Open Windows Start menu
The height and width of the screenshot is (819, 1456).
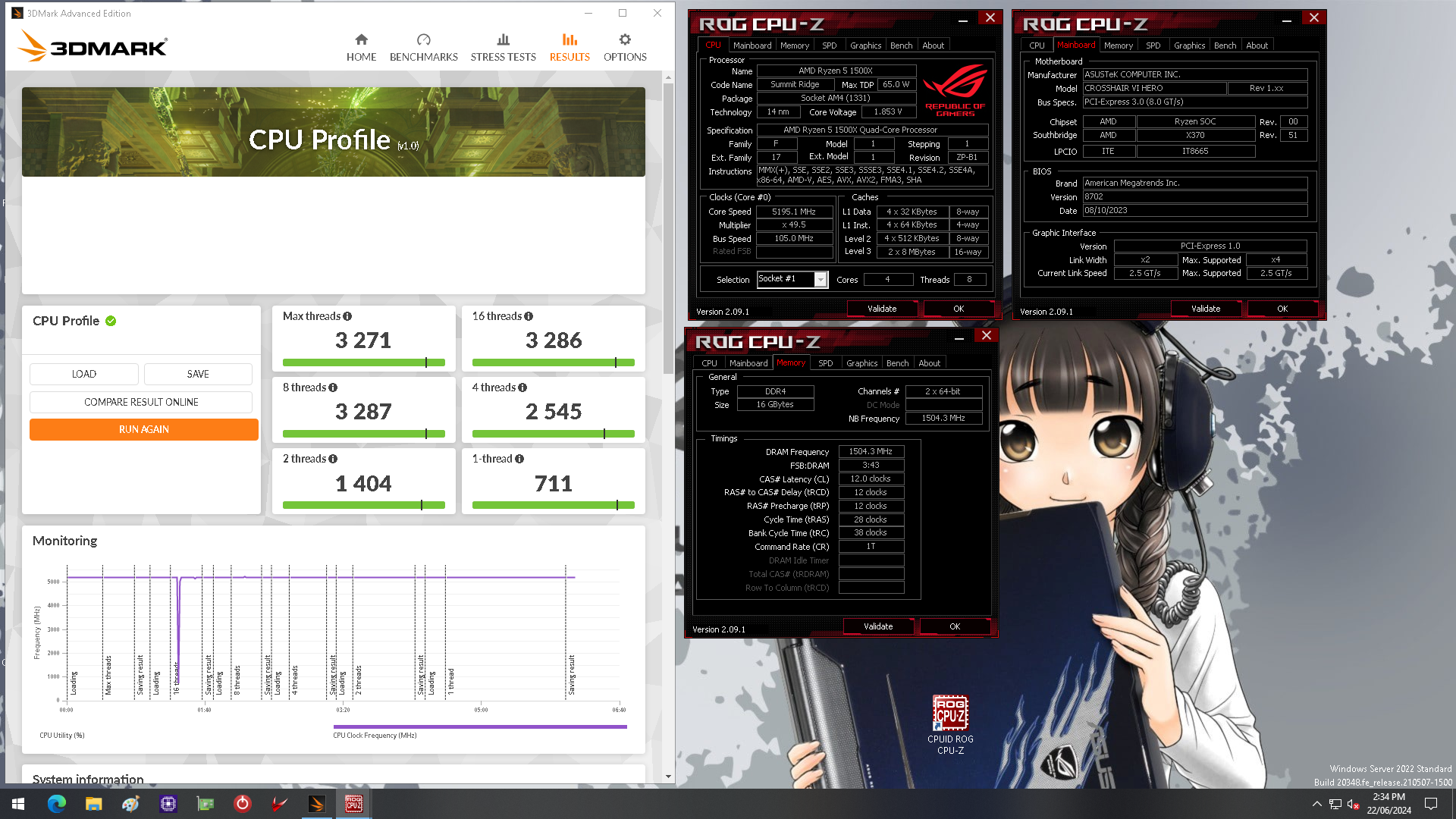[18, 804]
